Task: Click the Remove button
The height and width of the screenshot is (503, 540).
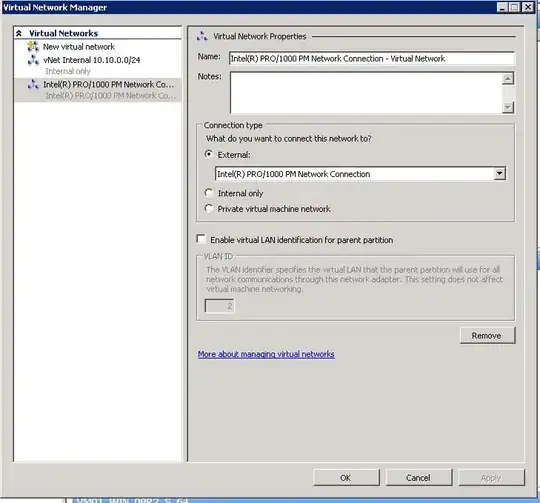Action: 487,335
